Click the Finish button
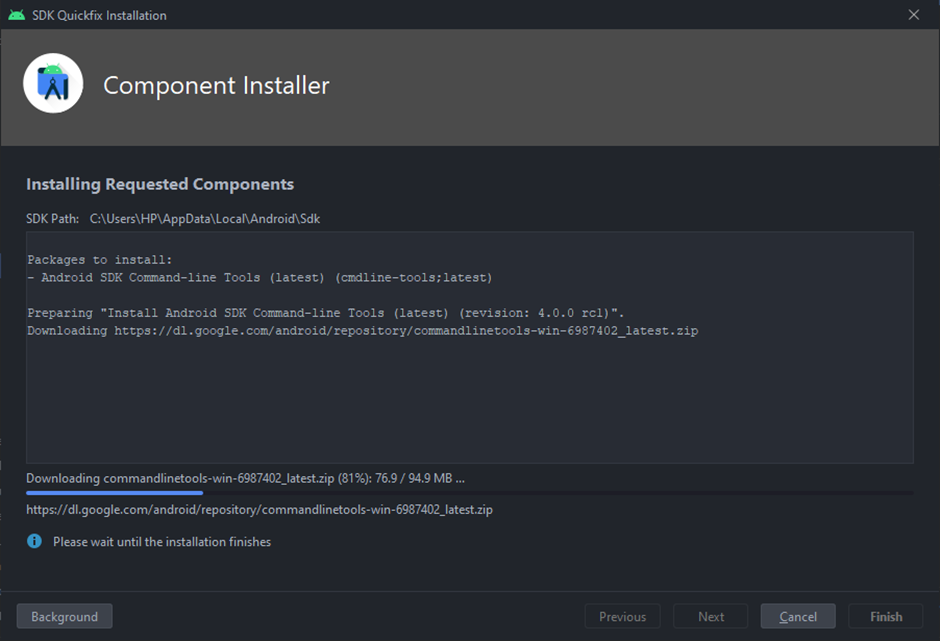This screenshot has height=641, width=940. point(886,616)
